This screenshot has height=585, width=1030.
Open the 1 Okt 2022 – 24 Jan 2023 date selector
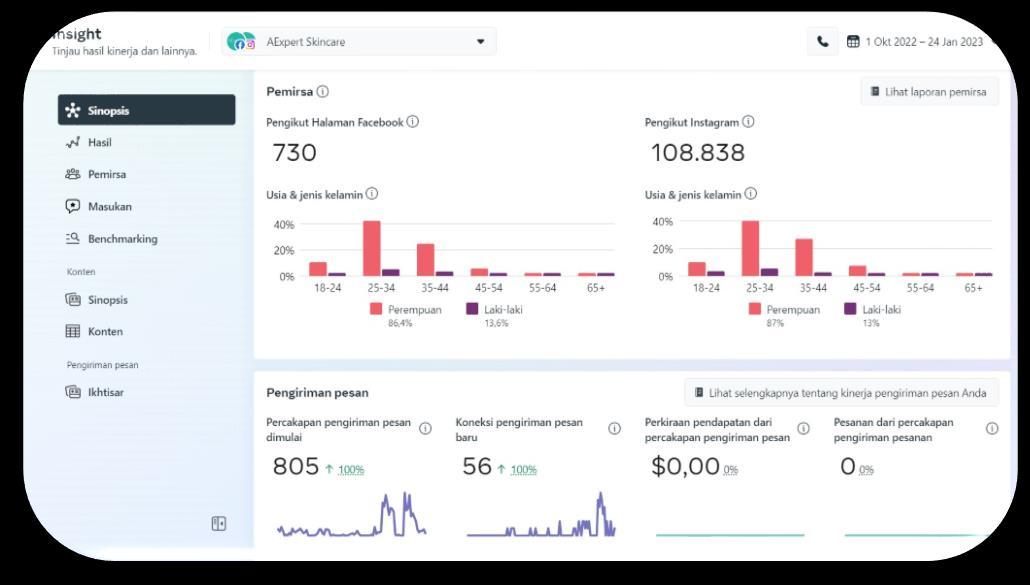pyautogui.click(x=924, y=41)
